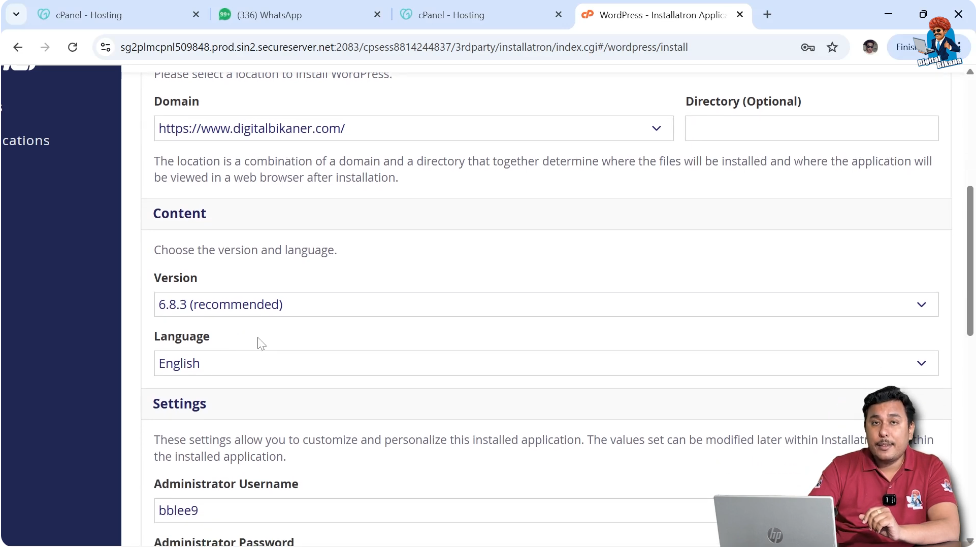Viewport: 977px width, 549px height.
Task: Click the Content section heading
Action: click(179, 214)
